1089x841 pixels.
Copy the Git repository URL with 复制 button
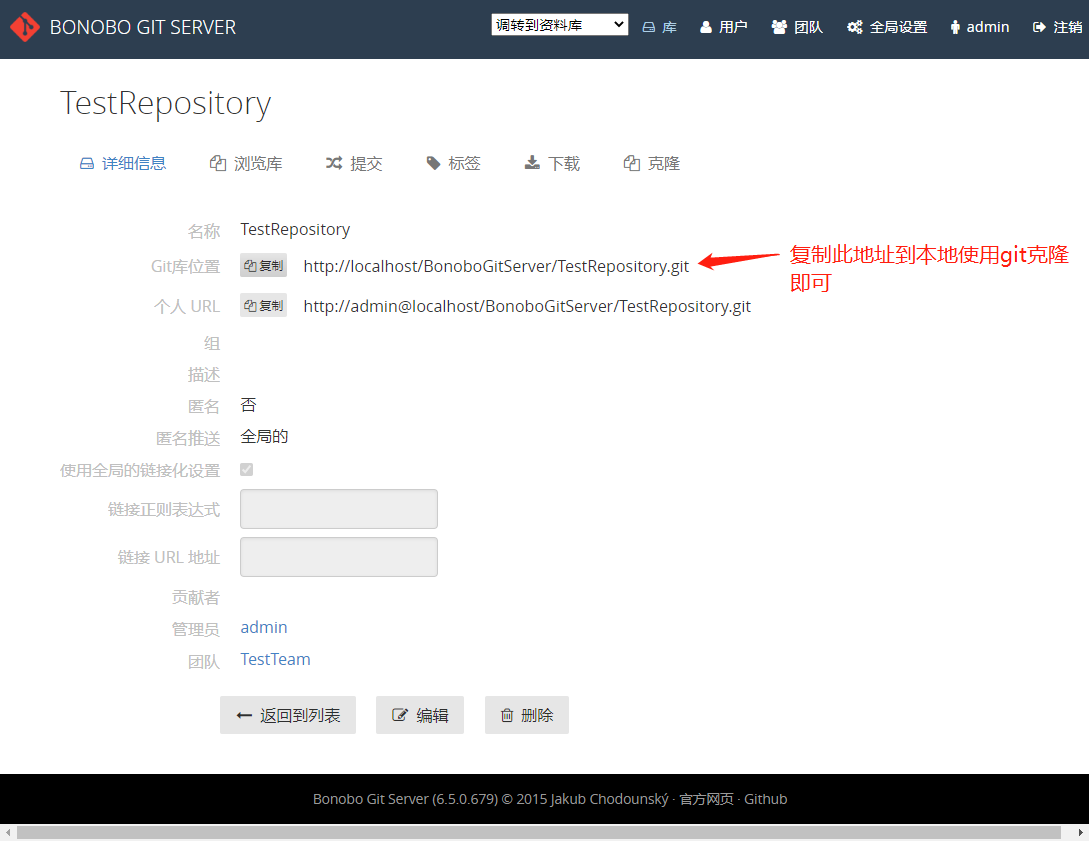pos(263,265)
